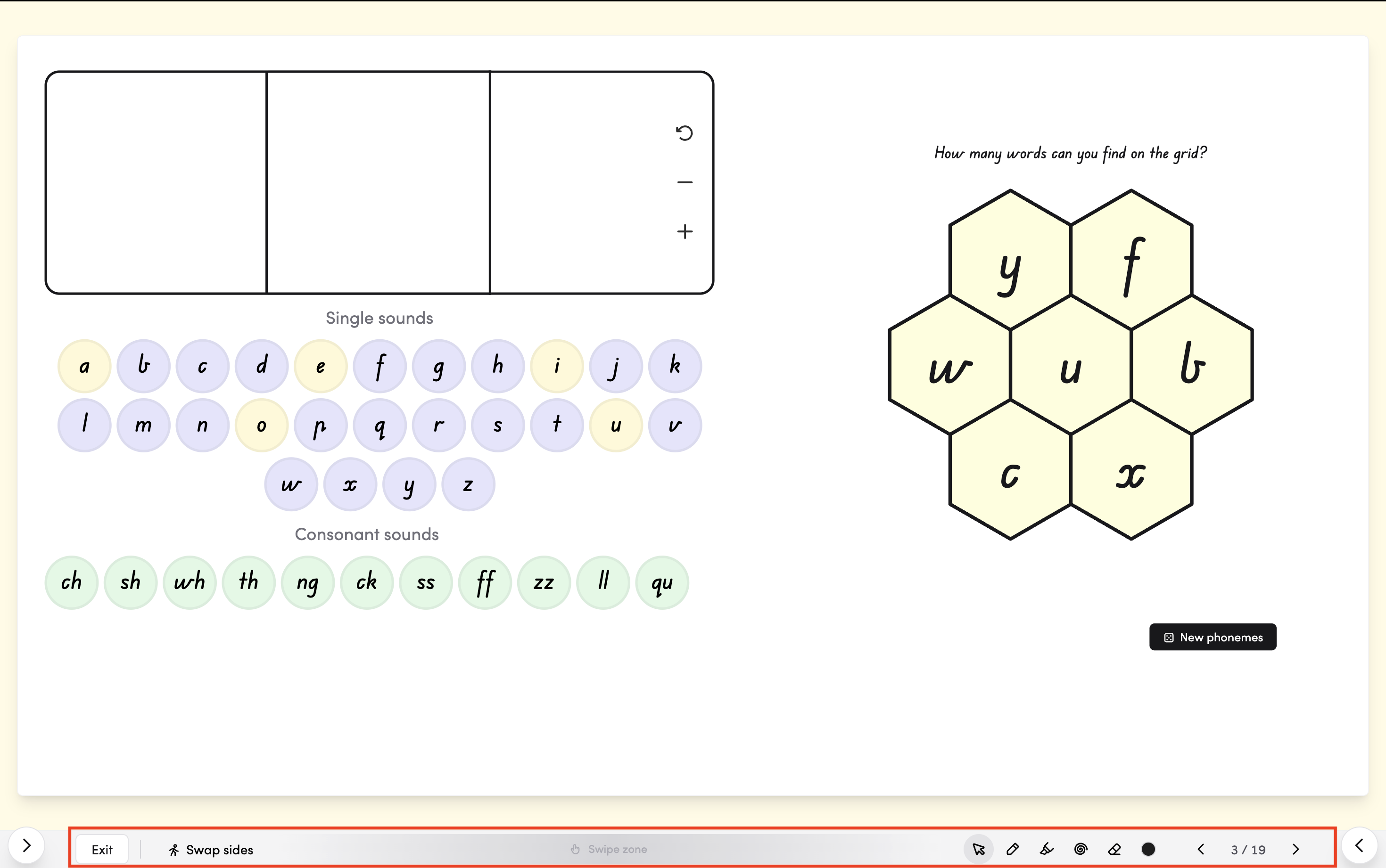The height and width of the screenshot is (868, 1386).
Task: Expand the left side panel arrow
Action: [26, 845]
